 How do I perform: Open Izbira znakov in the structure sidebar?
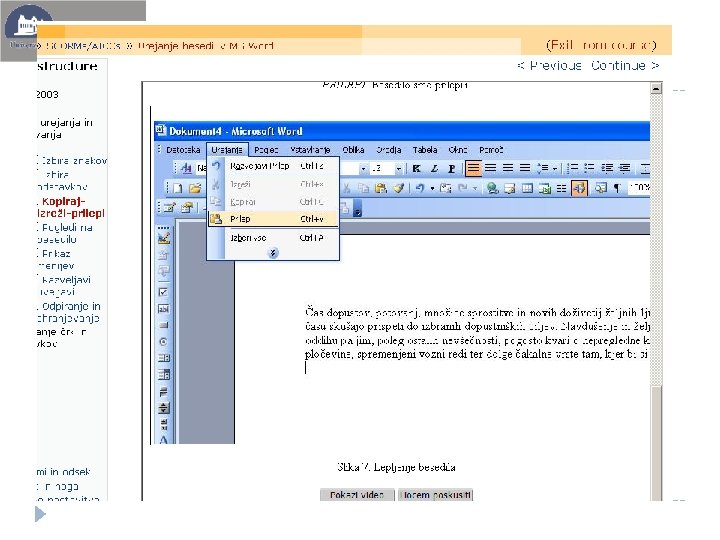tap(73, 161)
